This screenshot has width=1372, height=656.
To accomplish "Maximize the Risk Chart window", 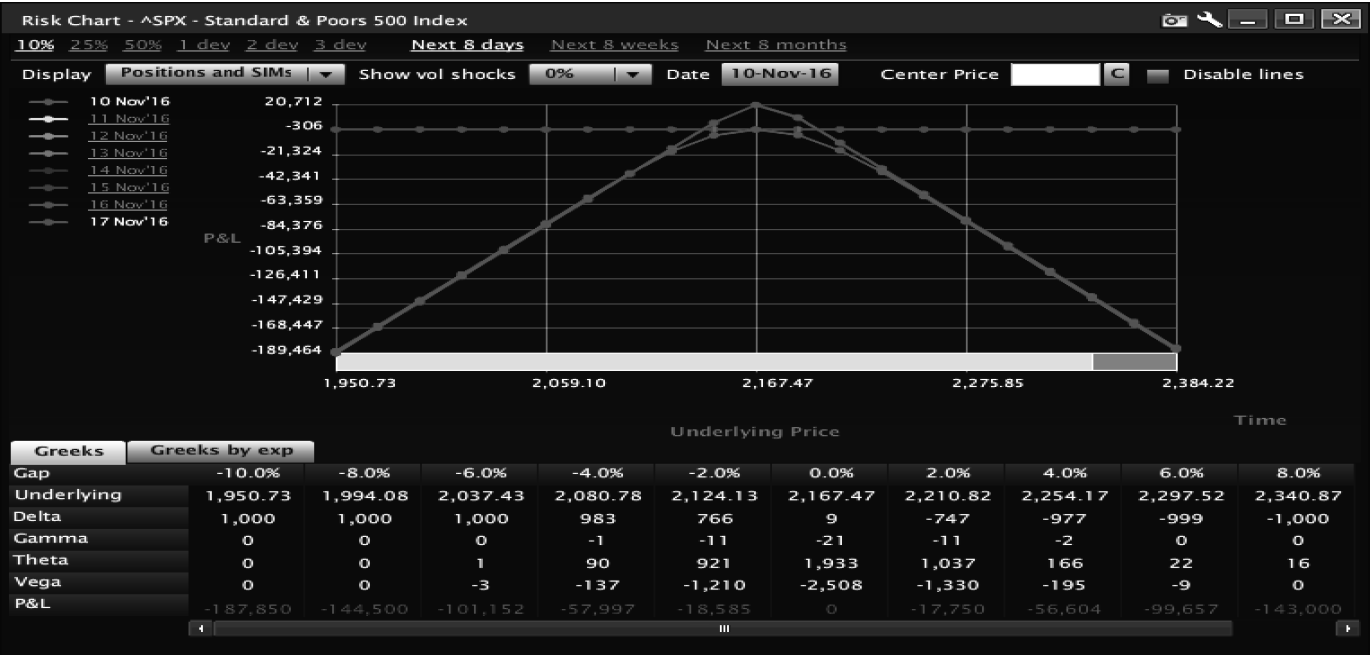I will click(x=1296, y=19).
